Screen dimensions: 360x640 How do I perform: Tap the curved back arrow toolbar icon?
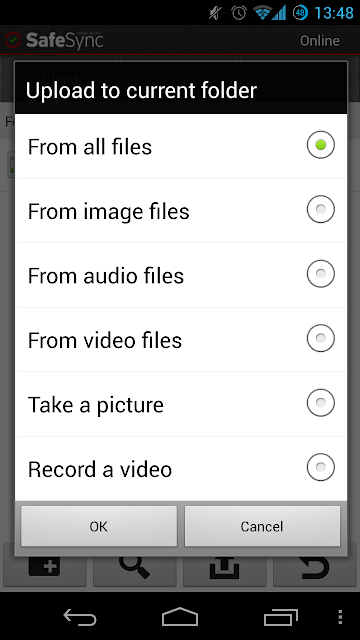(x=315, y=567)
